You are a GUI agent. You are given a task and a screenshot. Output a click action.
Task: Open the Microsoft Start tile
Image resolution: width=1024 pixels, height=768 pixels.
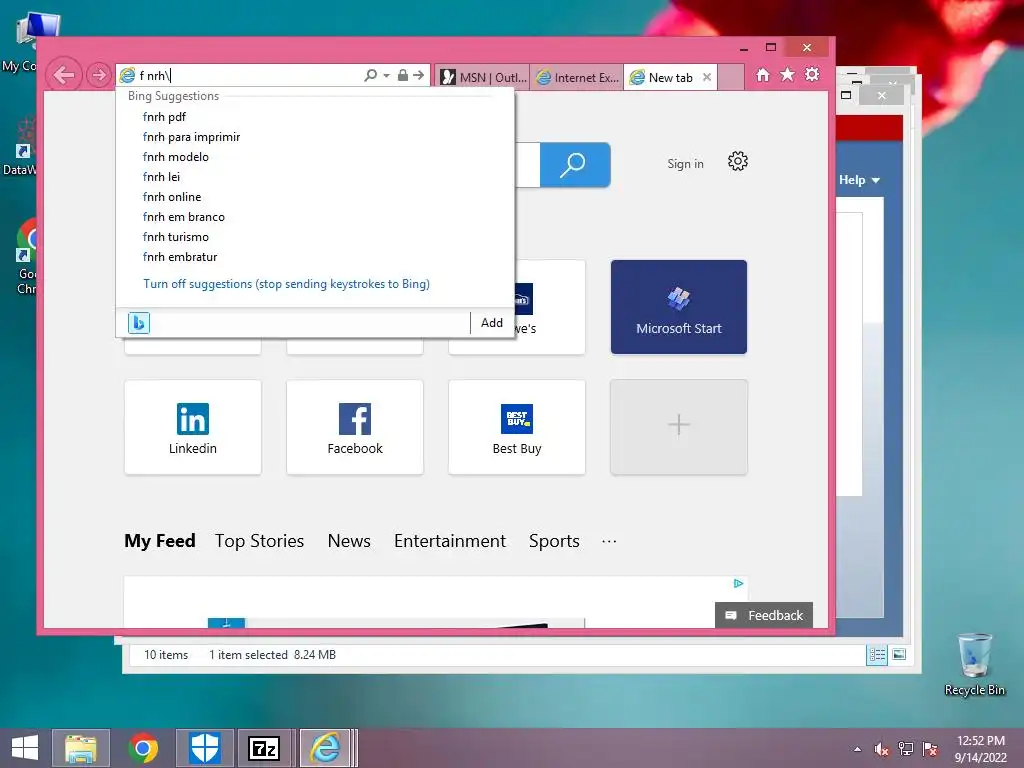[679, 307]
